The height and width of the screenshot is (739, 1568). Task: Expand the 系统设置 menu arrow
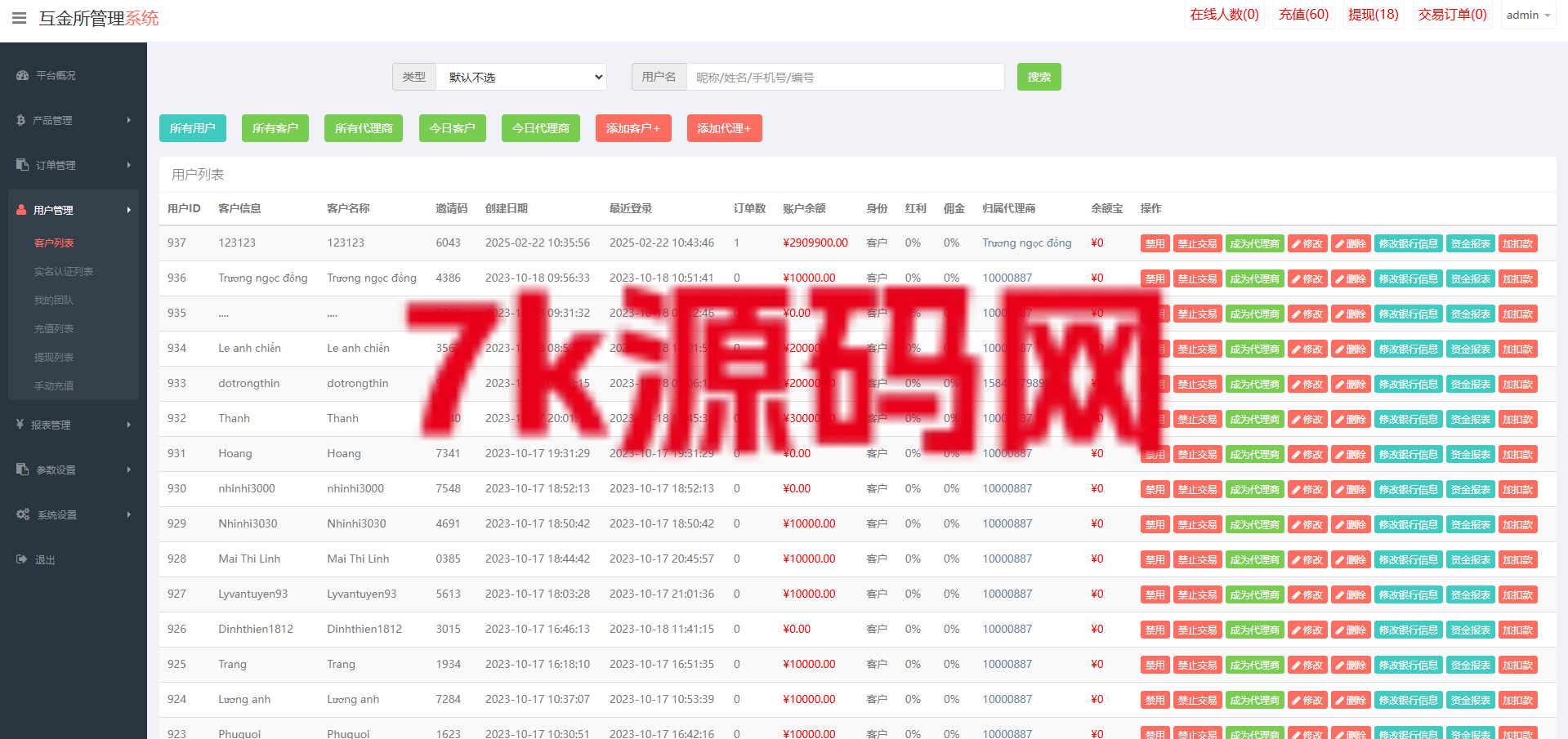[x=128, y=514]
